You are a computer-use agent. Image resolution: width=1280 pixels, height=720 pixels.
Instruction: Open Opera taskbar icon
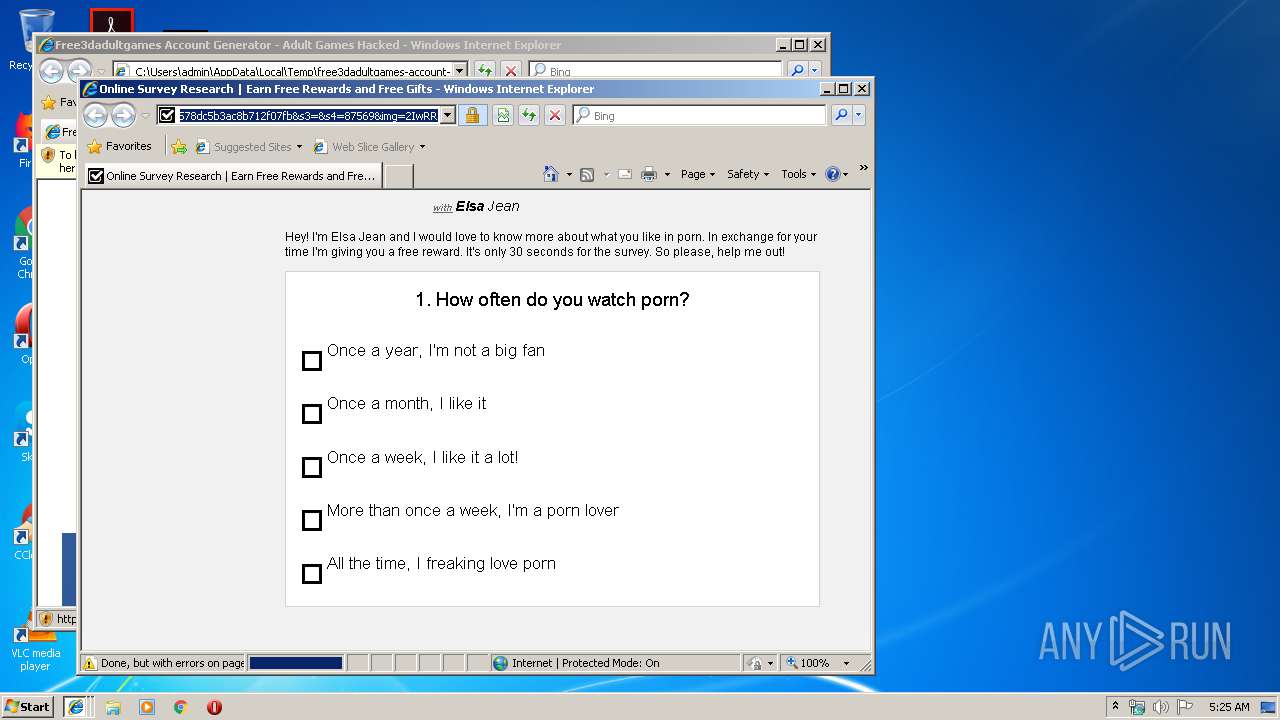tap(214, 707)
